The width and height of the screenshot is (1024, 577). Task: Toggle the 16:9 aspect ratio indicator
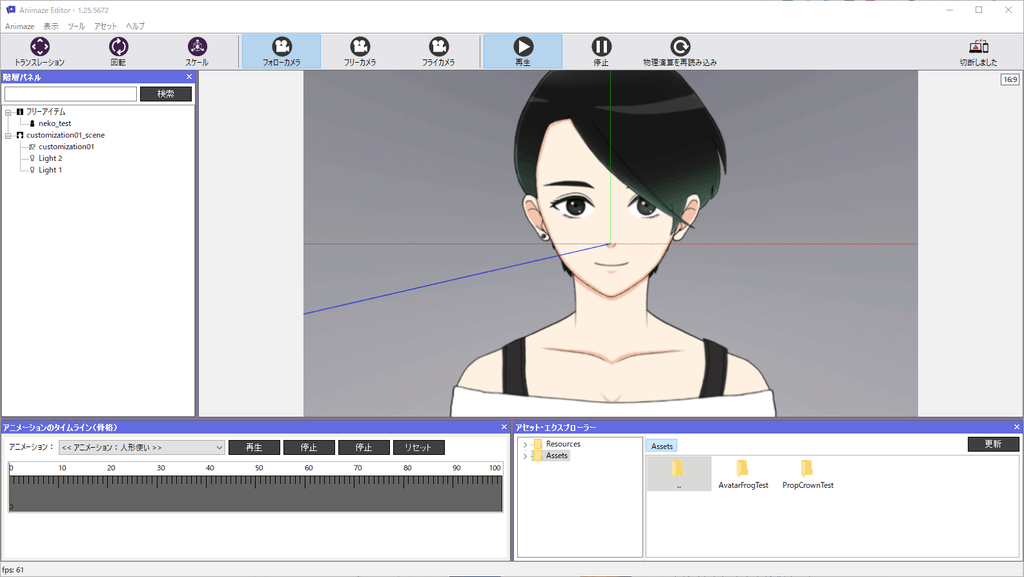coord(1010,80)
